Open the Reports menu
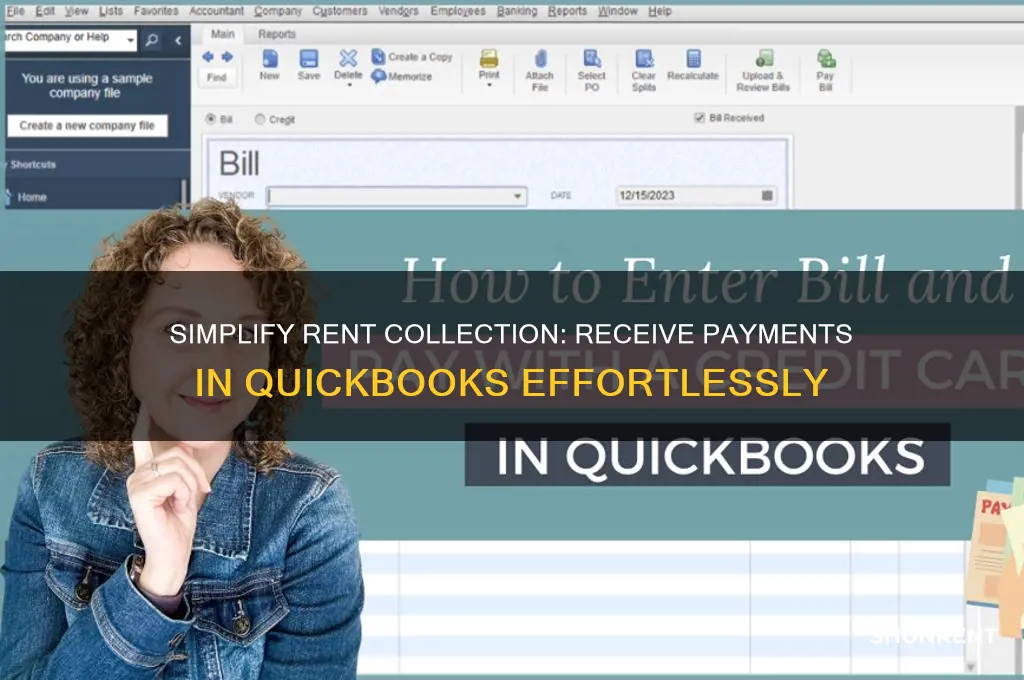1024x680 pixels. tap(567, 11)
